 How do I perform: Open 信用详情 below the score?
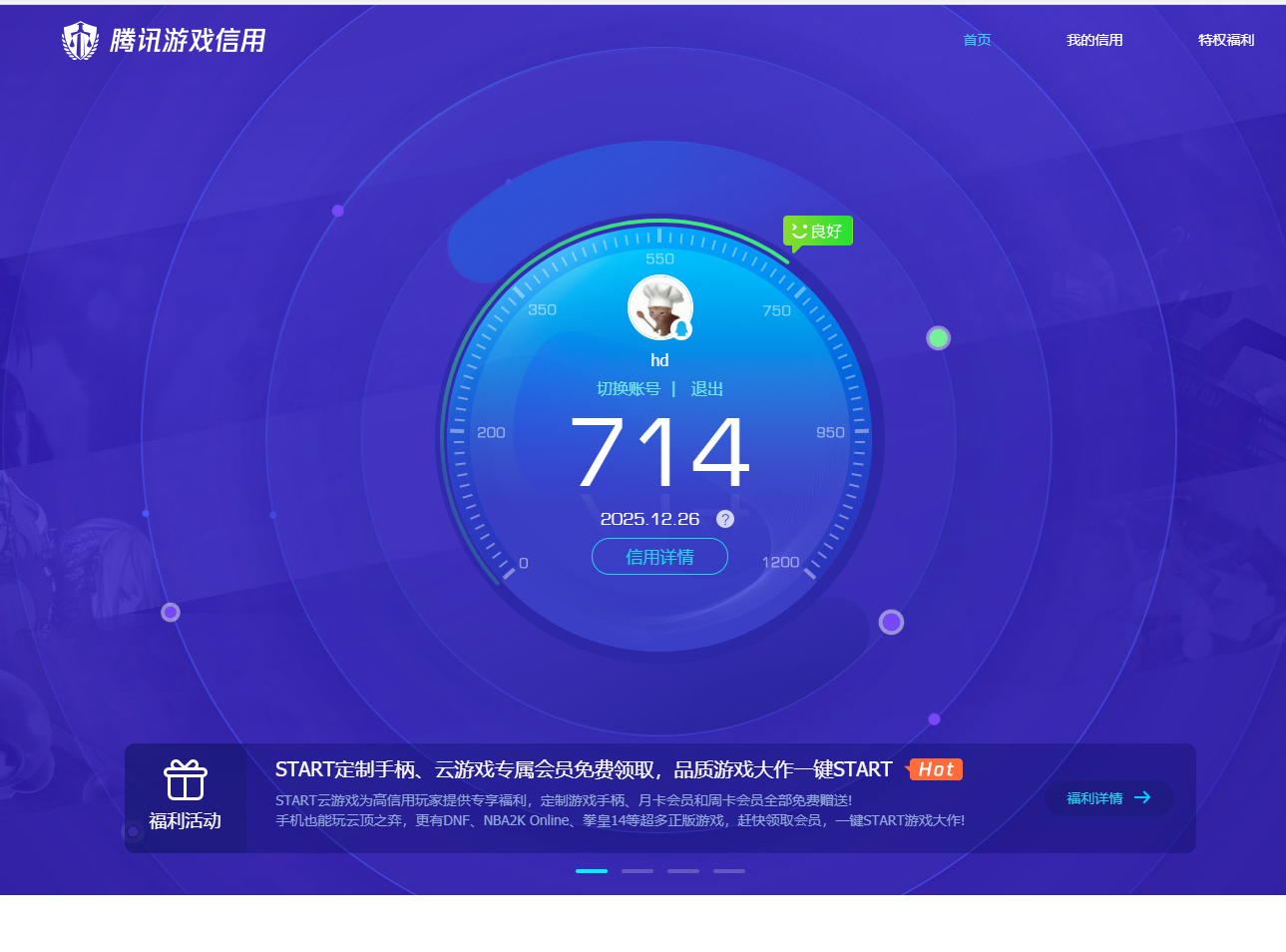click(659, 557)
